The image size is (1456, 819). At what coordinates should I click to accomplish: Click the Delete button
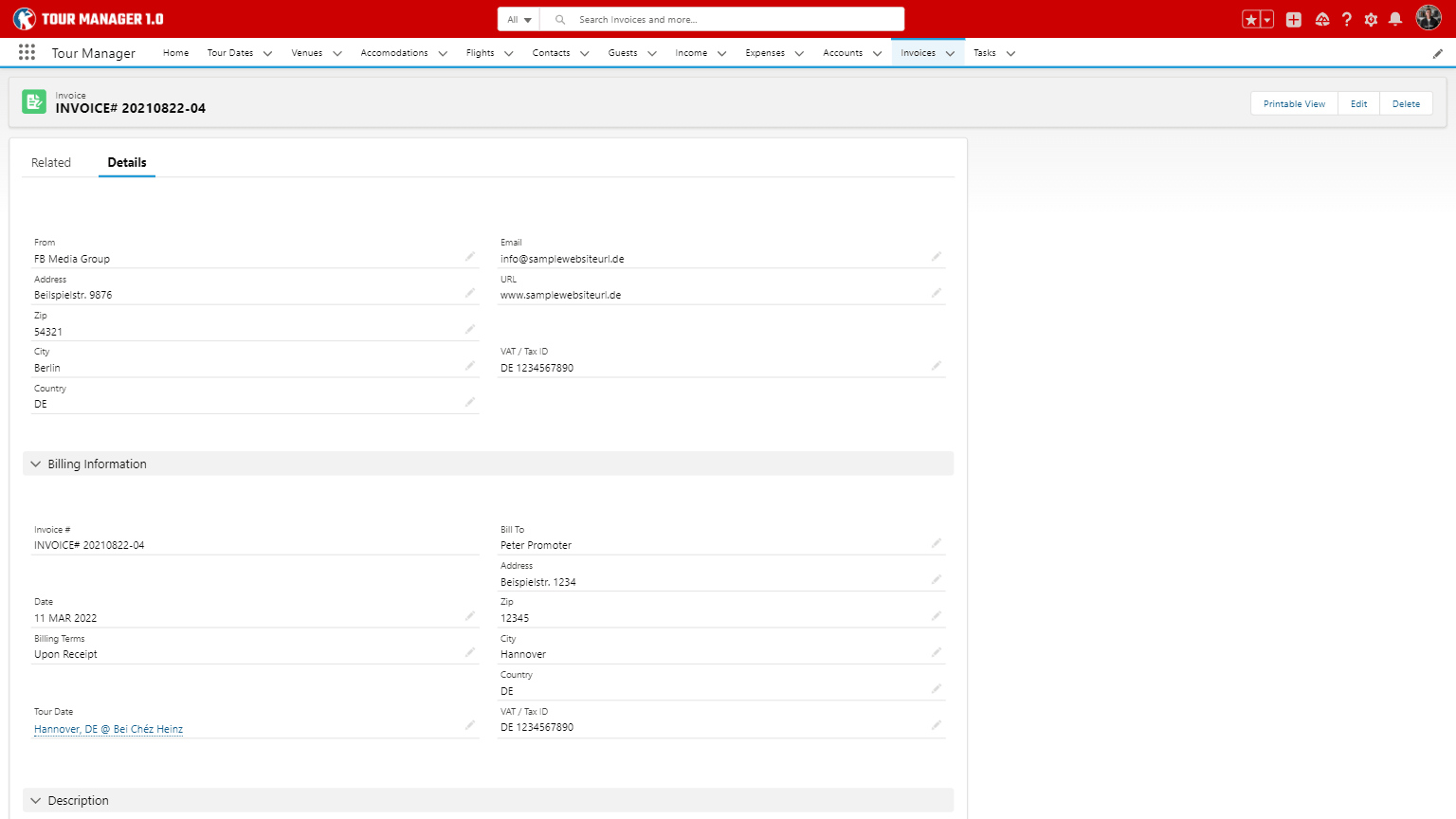pyautogui.click(x=1406, y=104)
